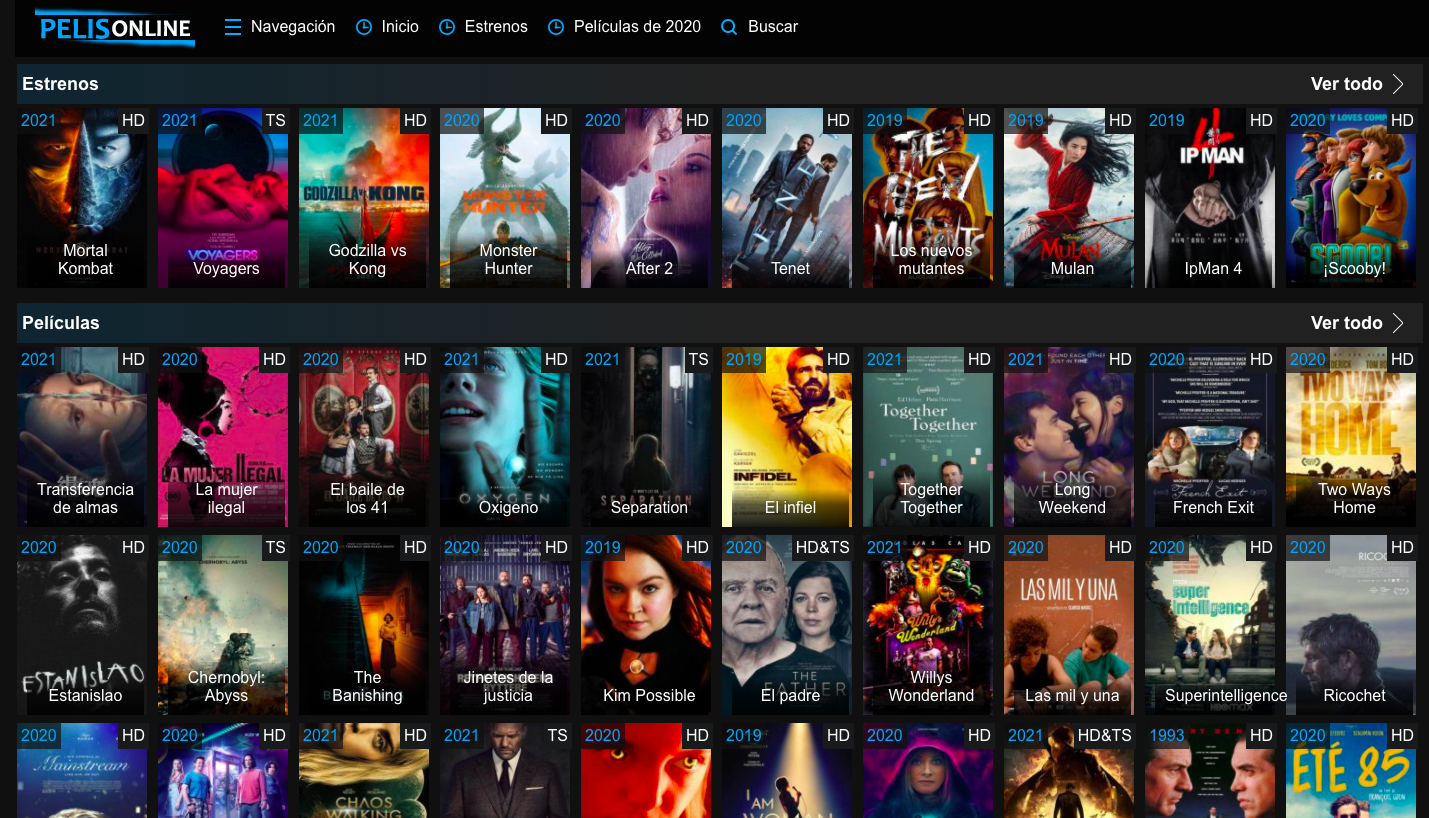
Task: Click Ver todo in the Películas section
Action: [x=1346, y=323]
